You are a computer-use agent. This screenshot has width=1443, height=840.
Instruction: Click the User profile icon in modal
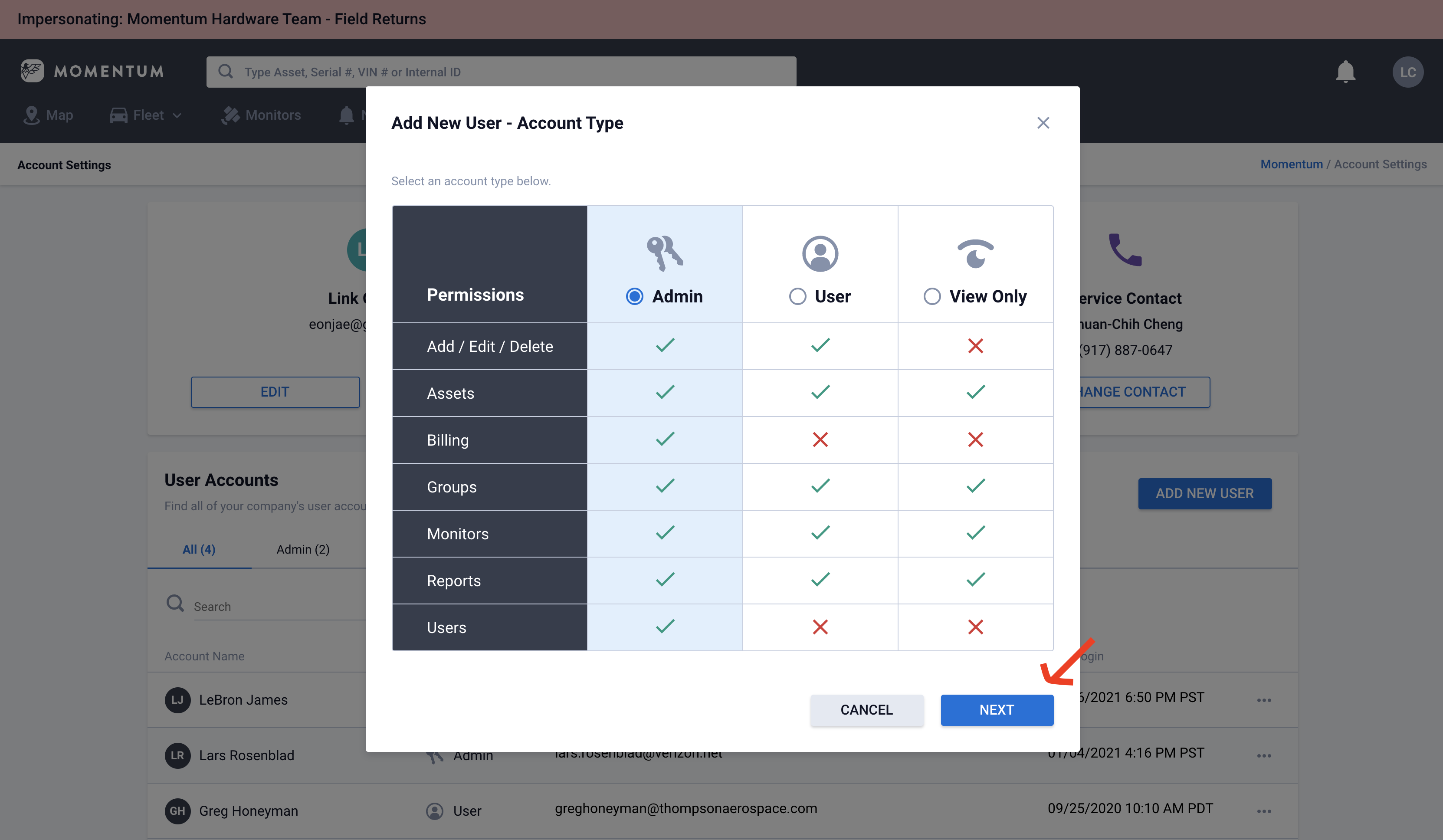pos(820,254)
